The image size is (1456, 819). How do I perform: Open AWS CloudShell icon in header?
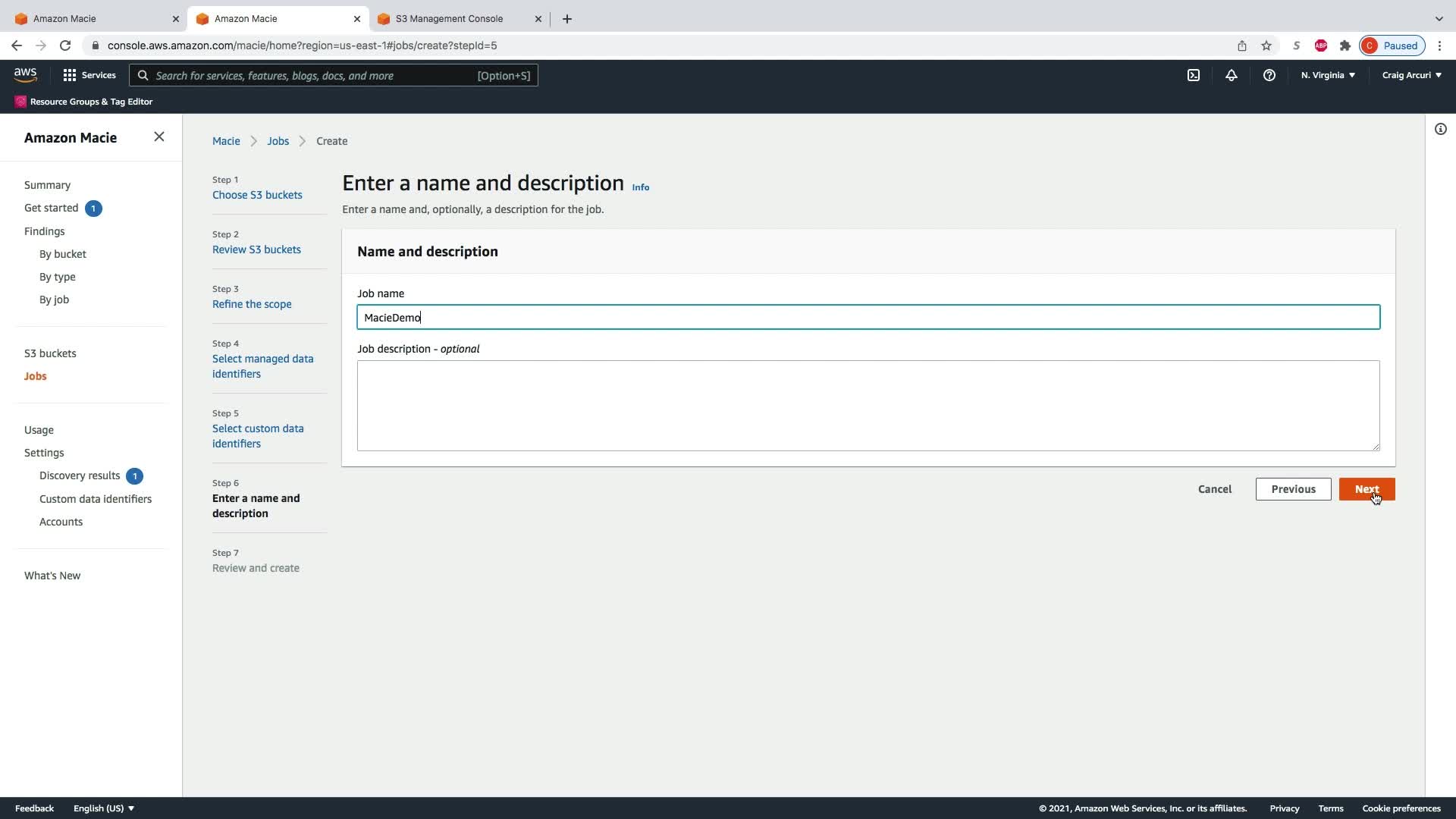coord(1194,75)
